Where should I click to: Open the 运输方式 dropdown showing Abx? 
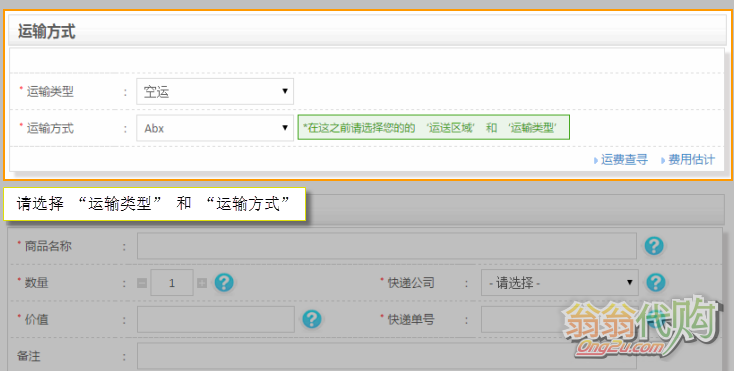(215, 128)
